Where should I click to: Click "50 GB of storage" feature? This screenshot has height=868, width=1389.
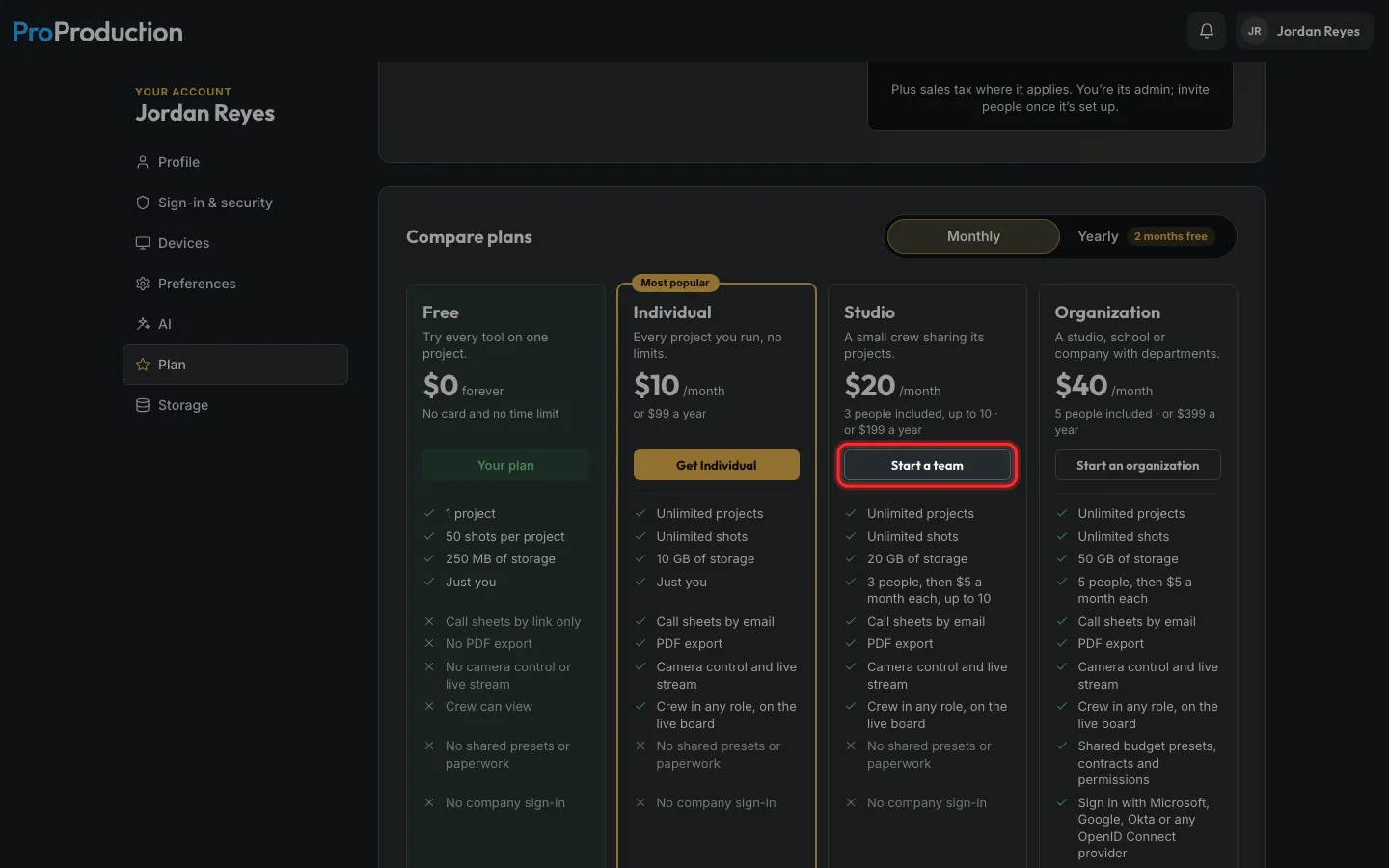click(1128, 559)
